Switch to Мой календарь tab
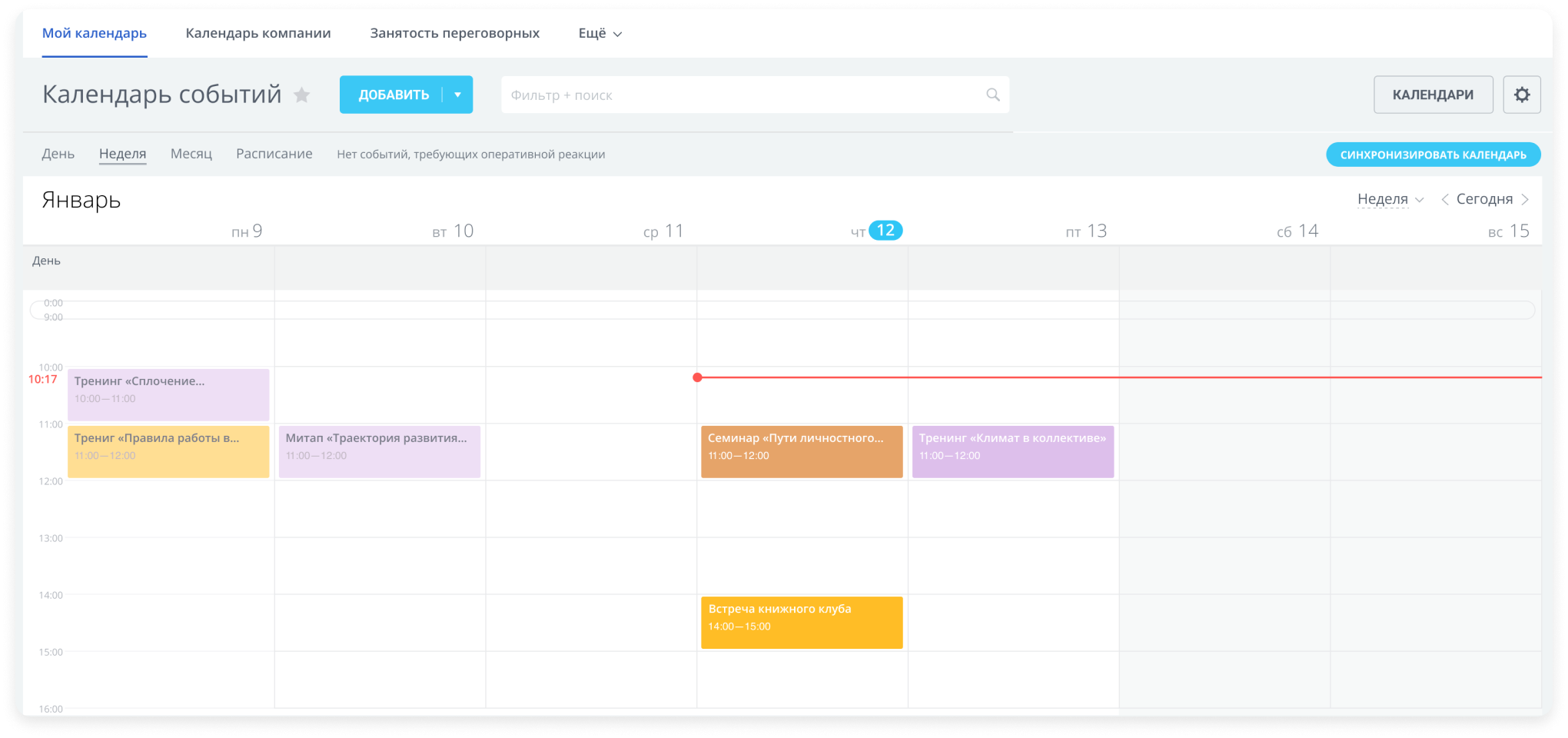This screenshot has height=738, width=1568. [x=95, y=33]
